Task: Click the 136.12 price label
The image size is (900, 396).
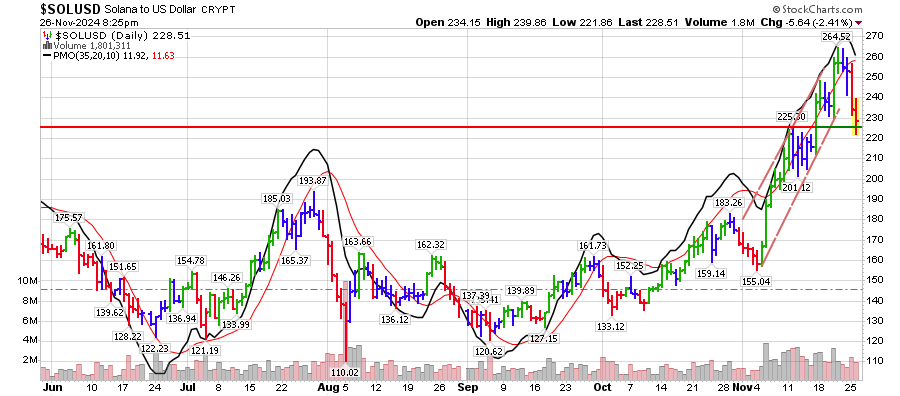Action: (394, 319)
